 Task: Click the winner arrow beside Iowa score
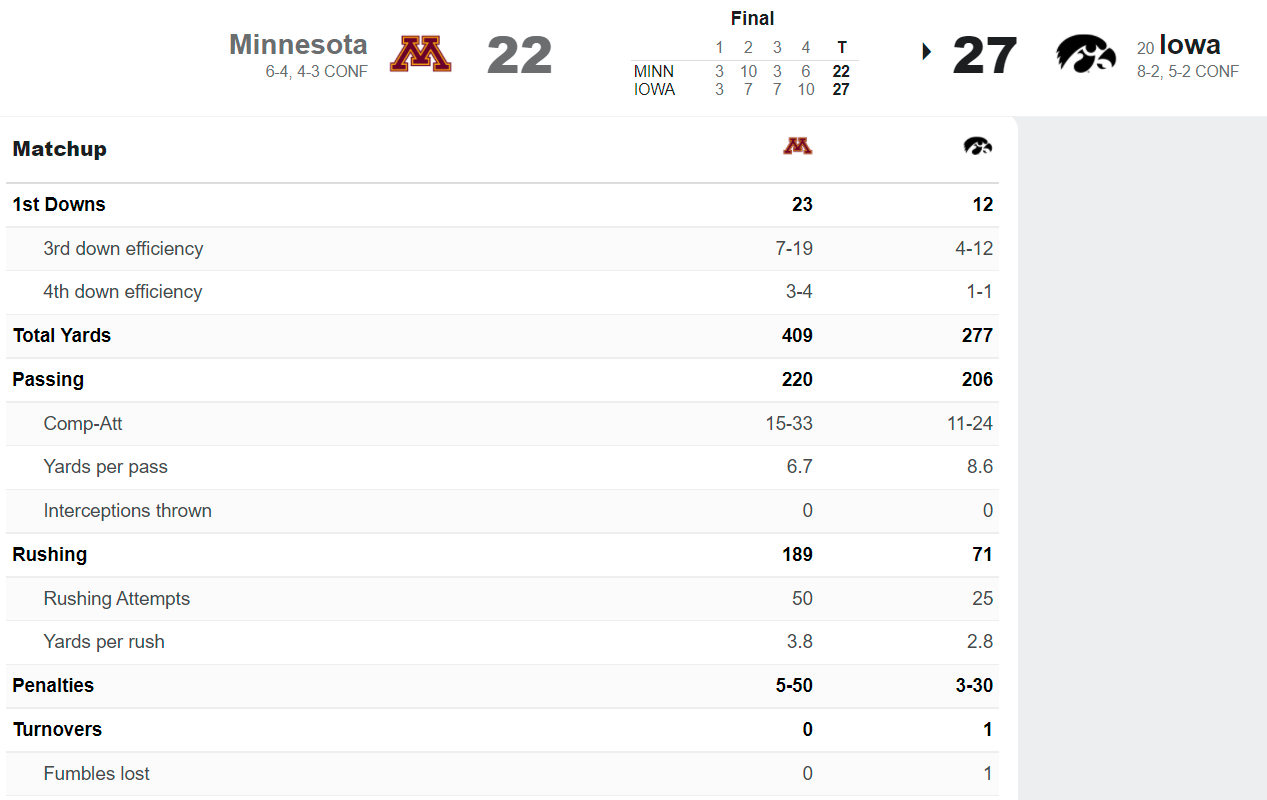pyautogui.click(x=927, y=52)
